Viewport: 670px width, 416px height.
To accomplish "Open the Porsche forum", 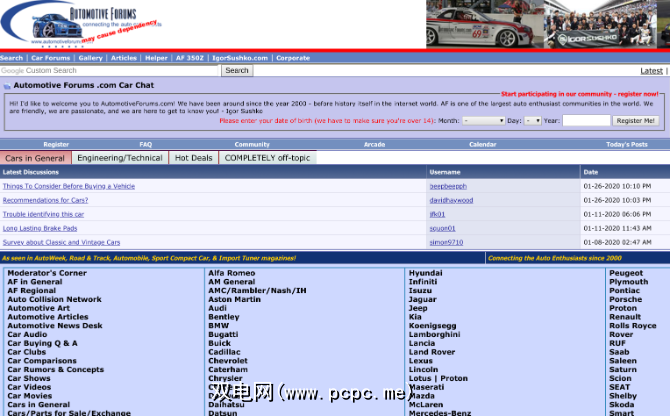I will 625,299.
